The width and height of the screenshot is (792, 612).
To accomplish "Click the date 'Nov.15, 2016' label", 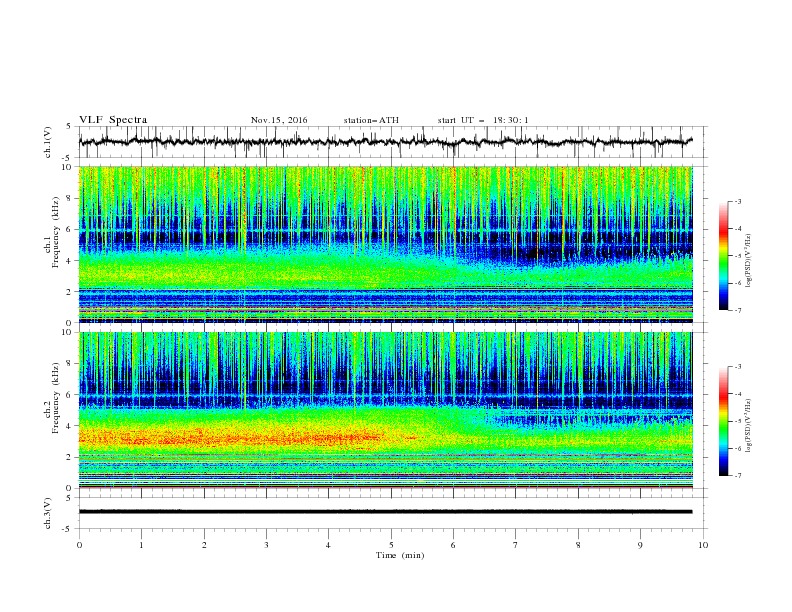I will pyautogui.click(x=279, y=120).
